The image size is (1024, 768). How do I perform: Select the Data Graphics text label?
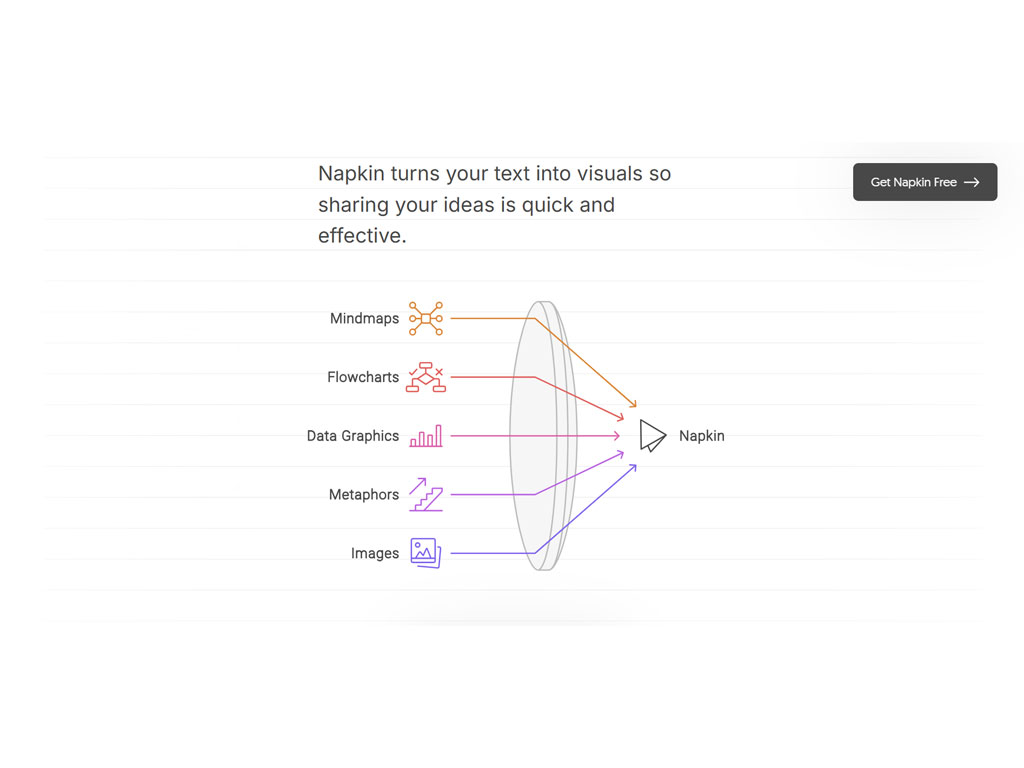pos(353,436)
